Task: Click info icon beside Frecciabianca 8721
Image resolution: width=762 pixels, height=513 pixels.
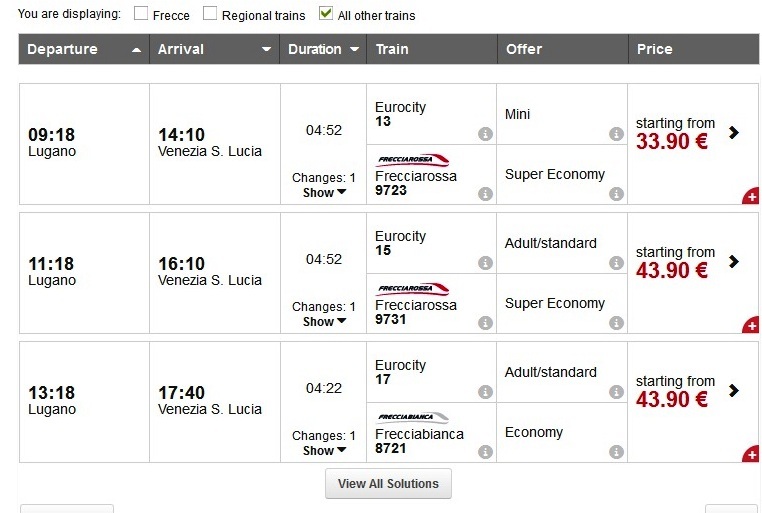Action: click(485, 452)
